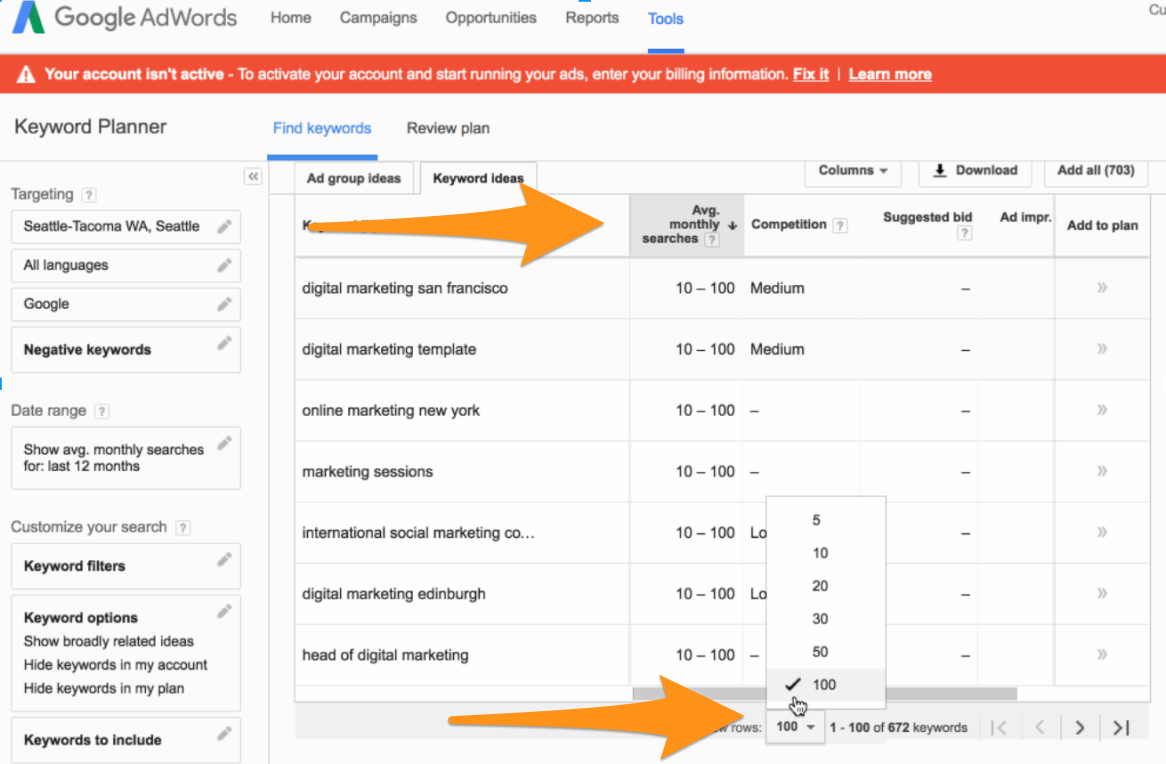Click 'online marketing new york' keyword
Screen dimensions: 1166x764
[390, 410]
